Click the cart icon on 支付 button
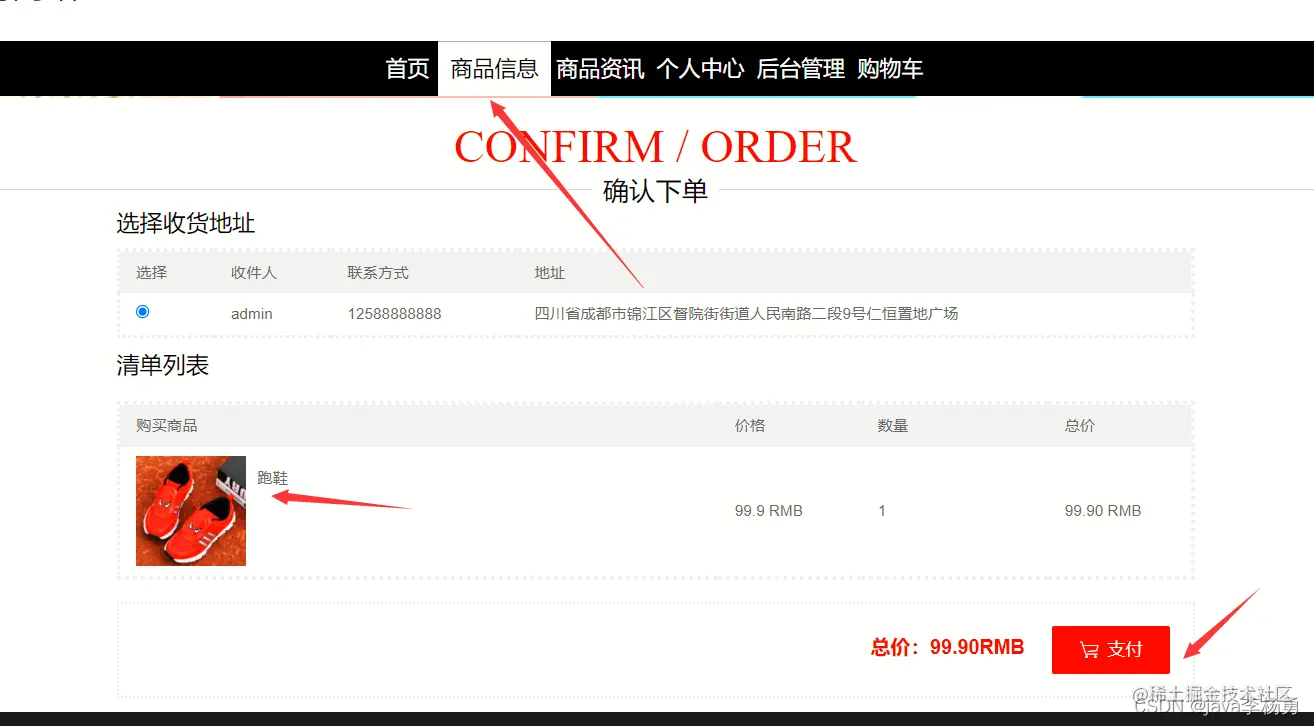 click(x=1089, y=650)
